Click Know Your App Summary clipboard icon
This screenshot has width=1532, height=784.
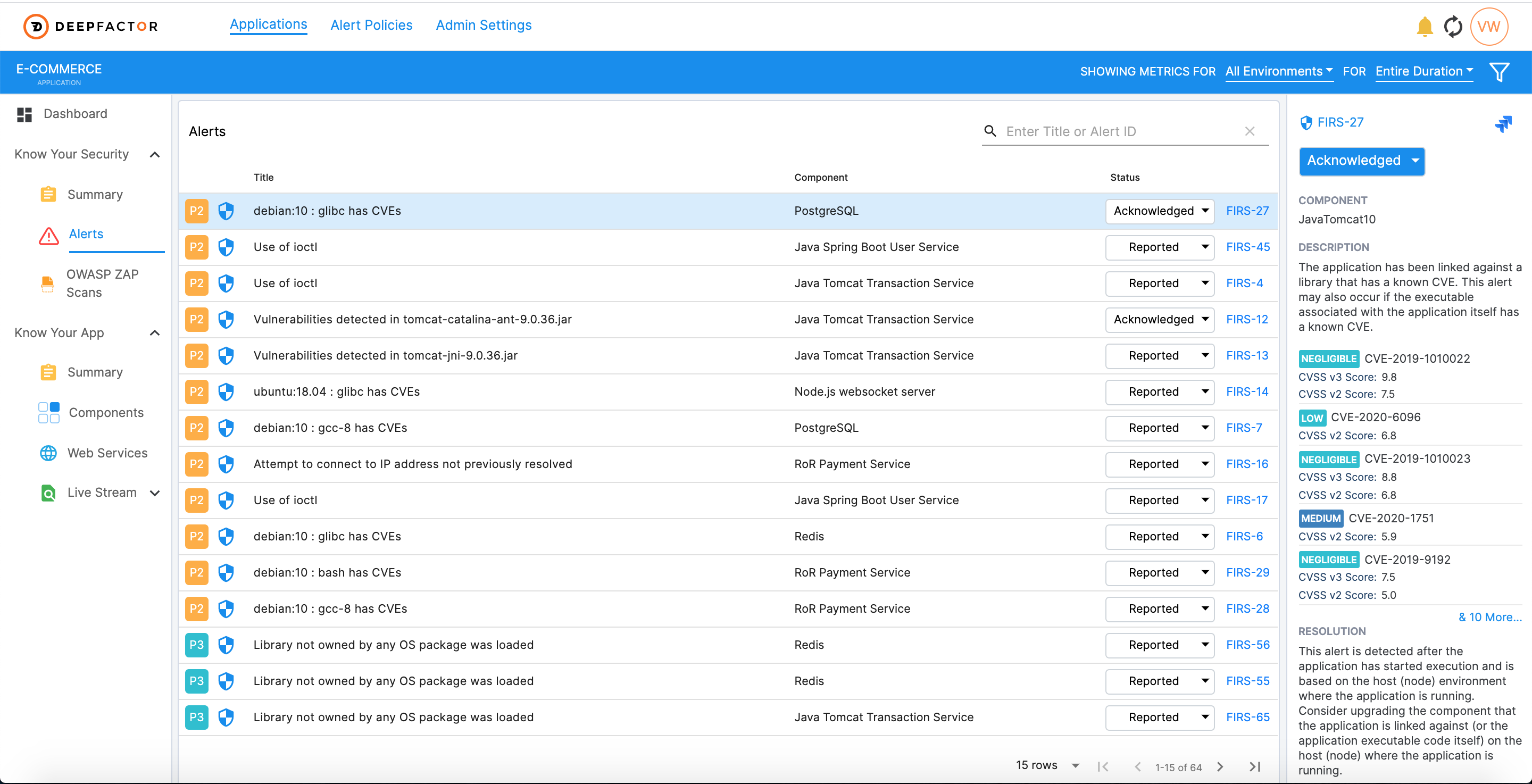coord(48,372)
